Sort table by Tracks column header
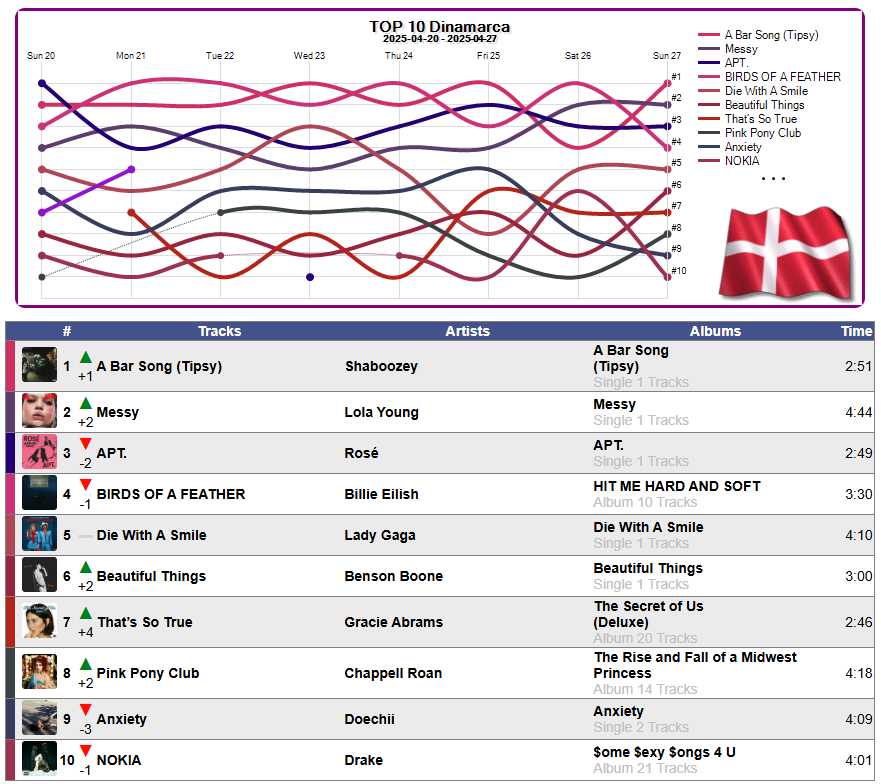The image size is (881, 784). tap(220, 331)
